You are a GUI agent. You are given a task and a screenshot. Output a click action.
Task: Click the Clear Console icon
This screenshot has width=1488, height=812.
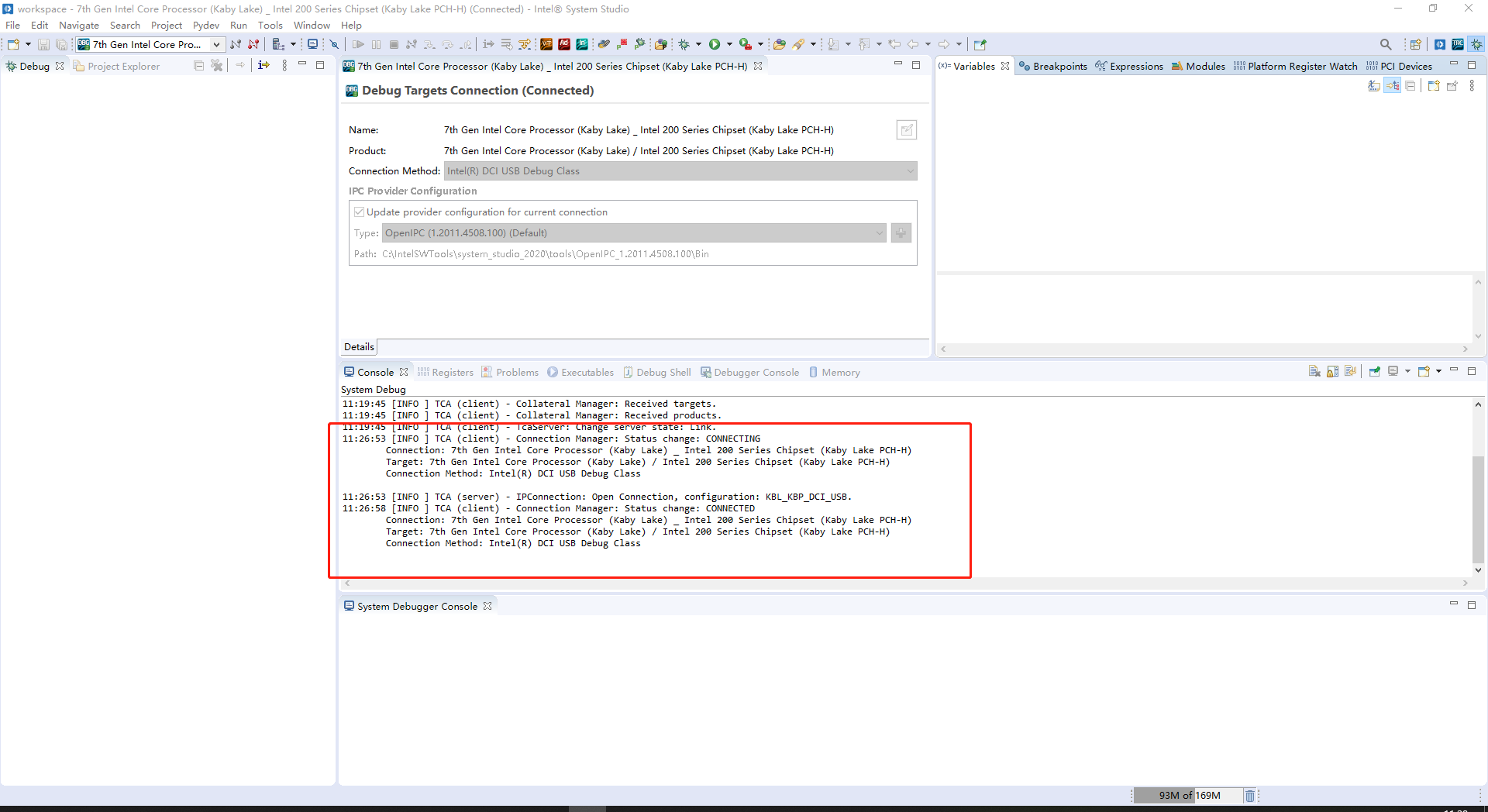pyautogui.click(x=1313, y=371)
